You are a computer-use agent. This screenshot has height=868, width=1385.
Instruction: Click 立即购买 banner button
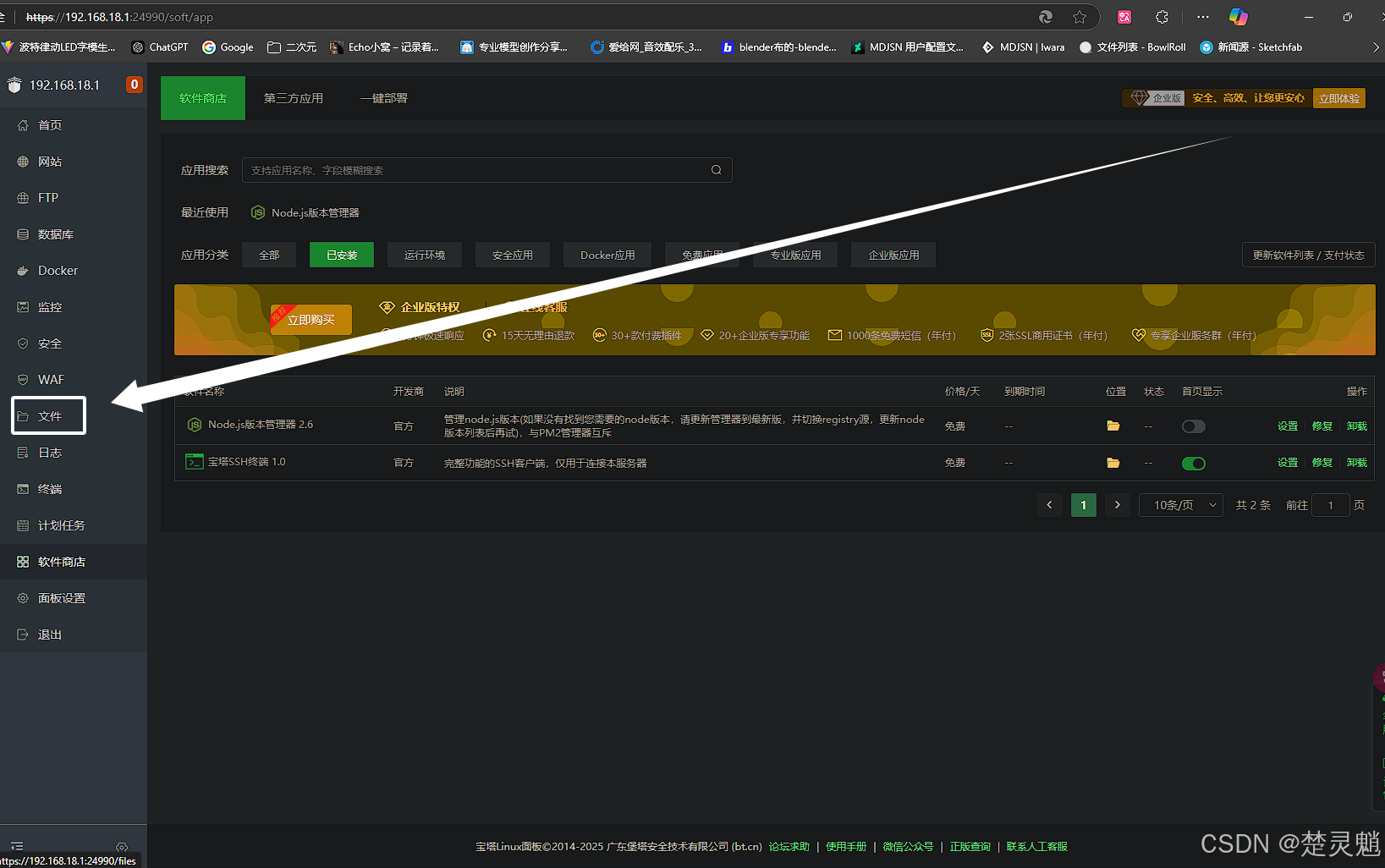click(x=311, y=320)
